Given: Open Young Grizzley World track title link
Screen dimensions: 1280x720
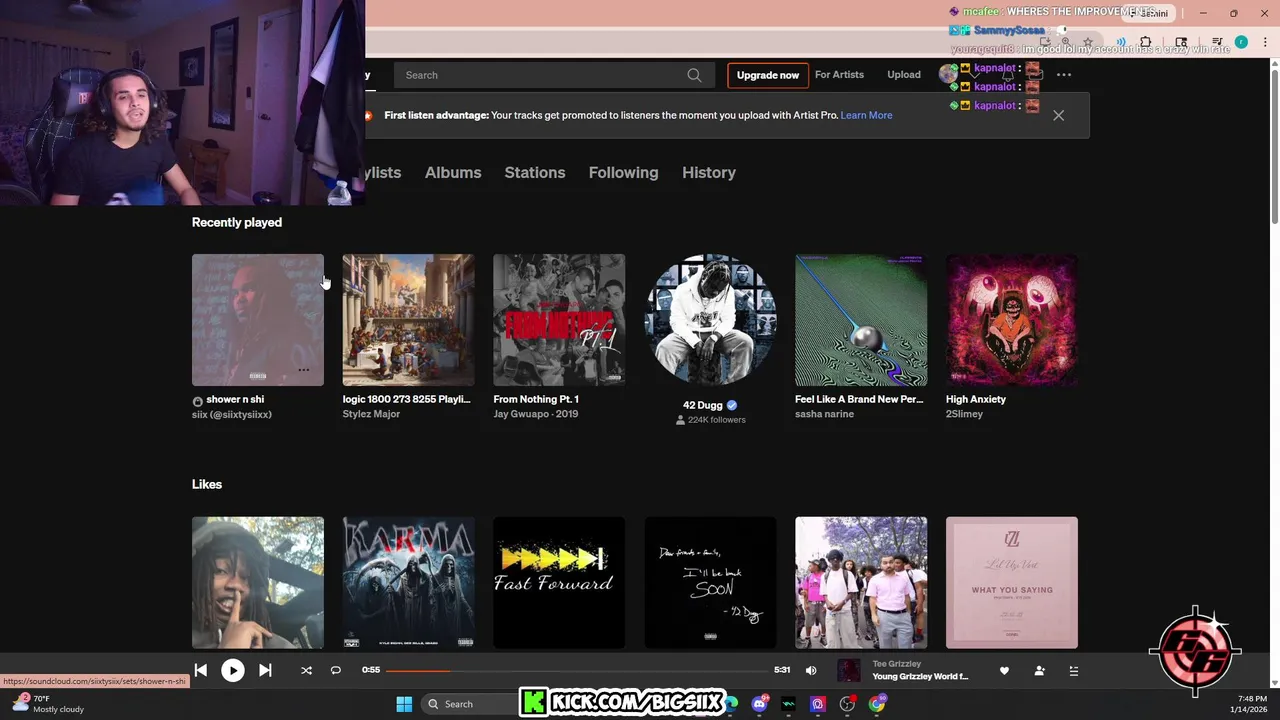Looking at the screenshot, I should click(x=920, y=677).
